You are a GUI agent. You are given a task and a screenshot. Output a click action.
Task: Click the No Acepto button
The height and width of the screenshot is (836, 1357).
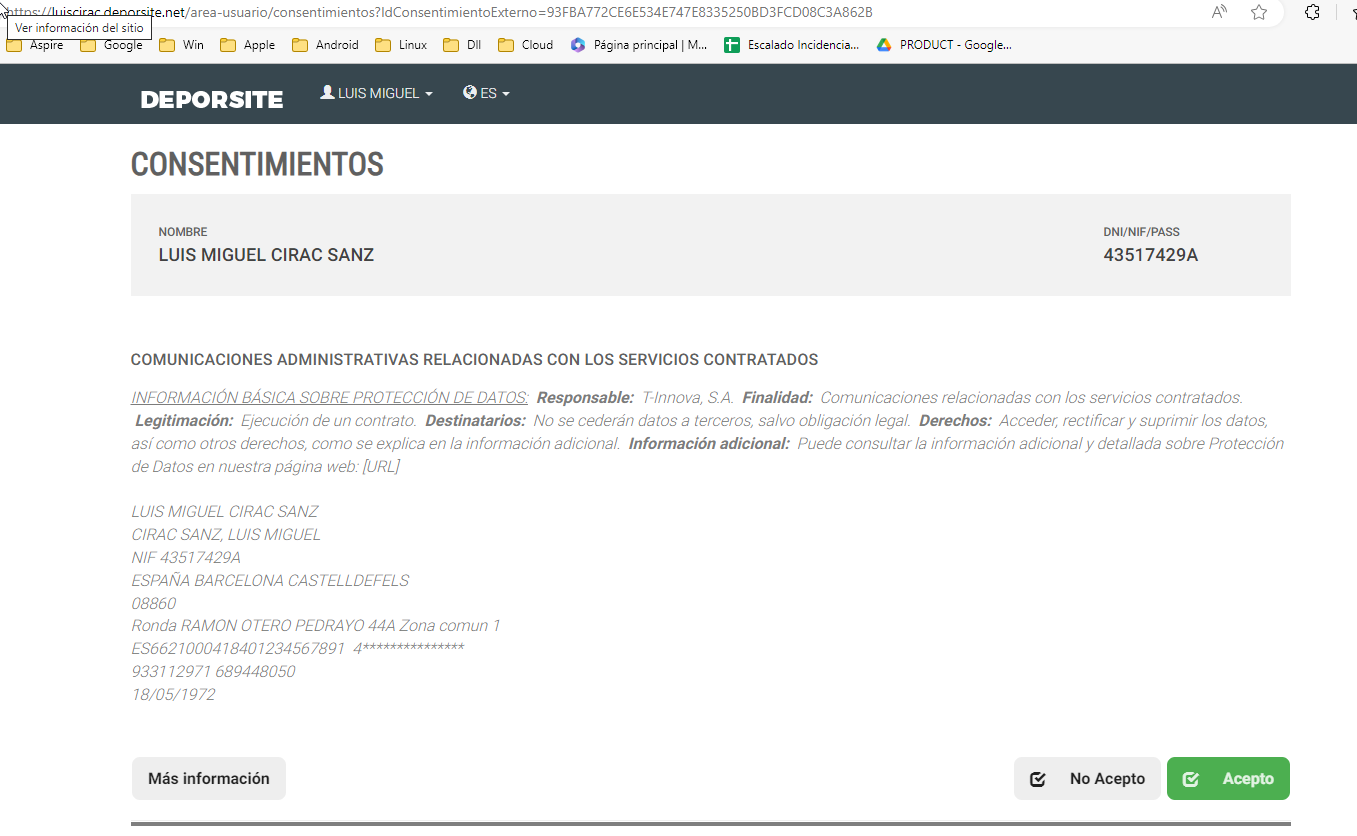(1087, 779)
